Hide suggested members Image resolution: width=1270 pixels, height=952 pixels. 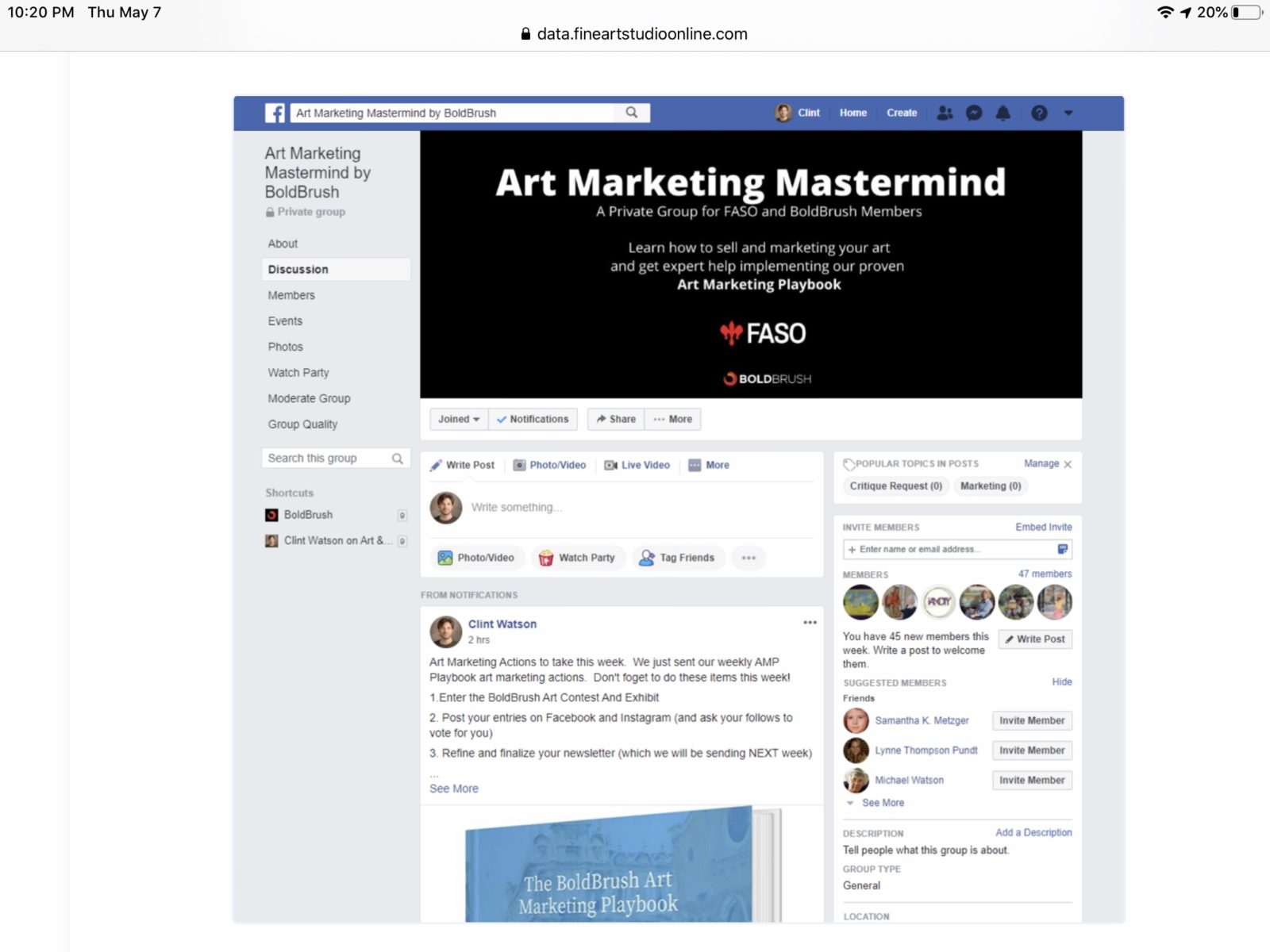(x=1062, y=681)
